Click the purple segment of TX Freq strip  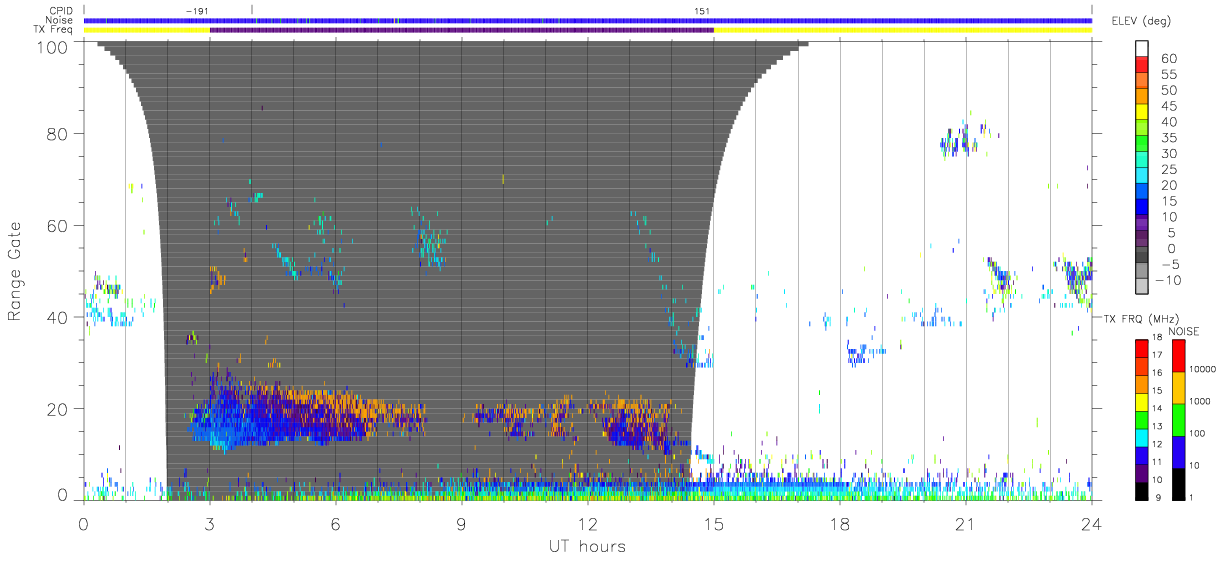pos(461,30)
